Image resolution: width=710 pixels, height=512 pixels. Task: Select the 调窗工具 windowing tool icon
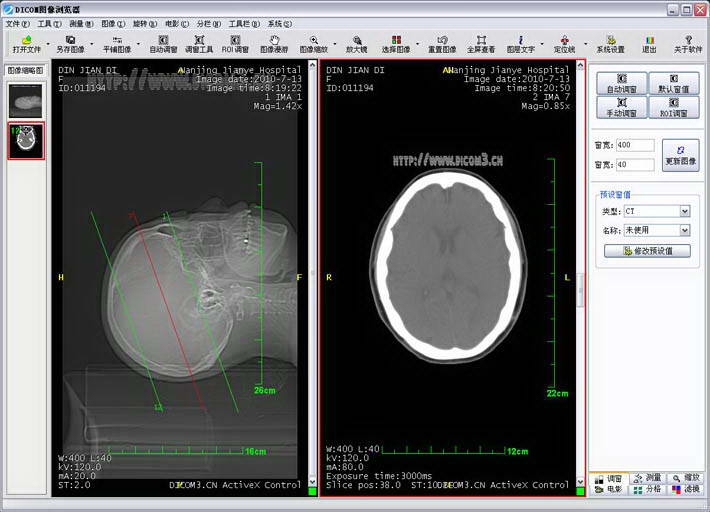coord(199,44)
